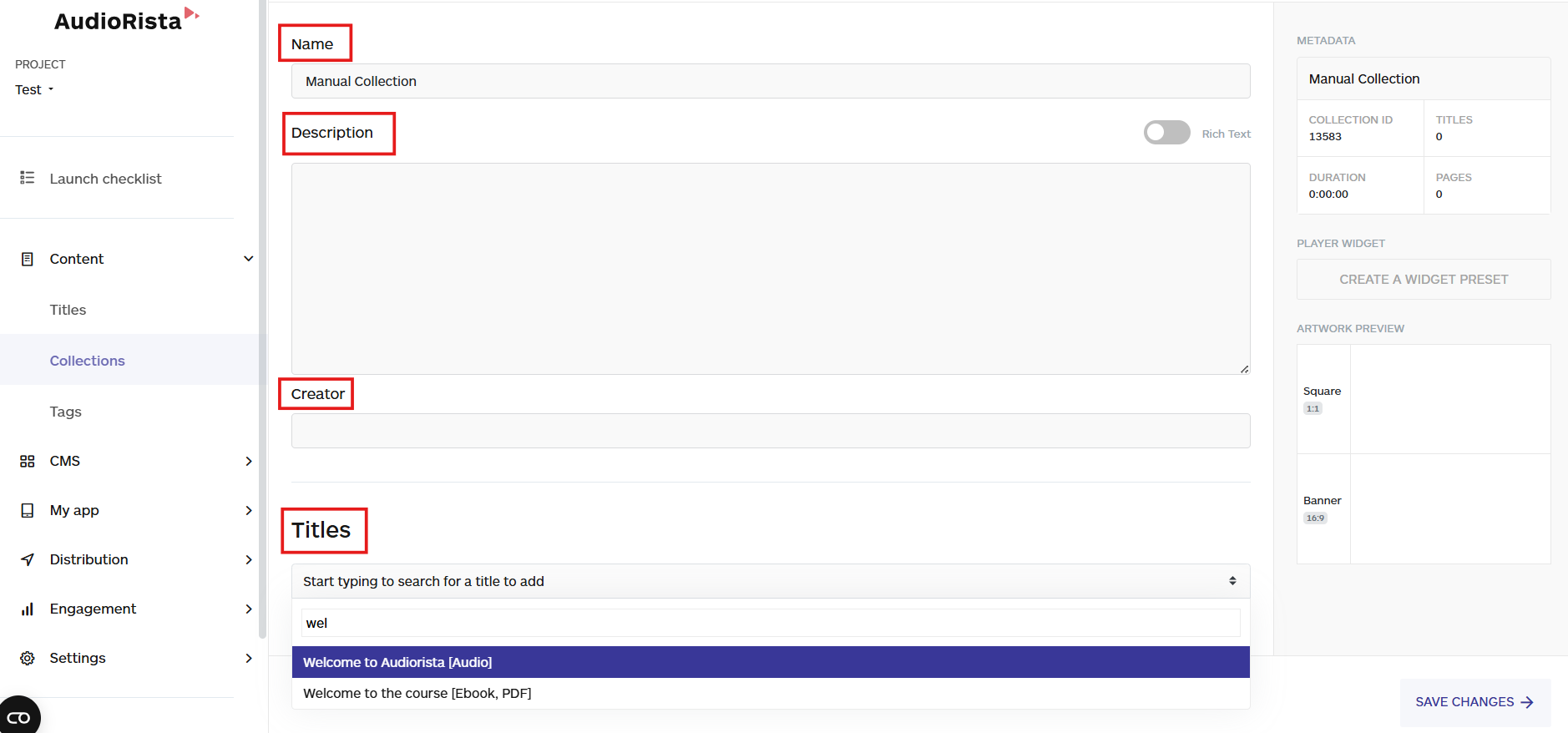Click the Duration value 0:00:00

(x=1328, y=195)
